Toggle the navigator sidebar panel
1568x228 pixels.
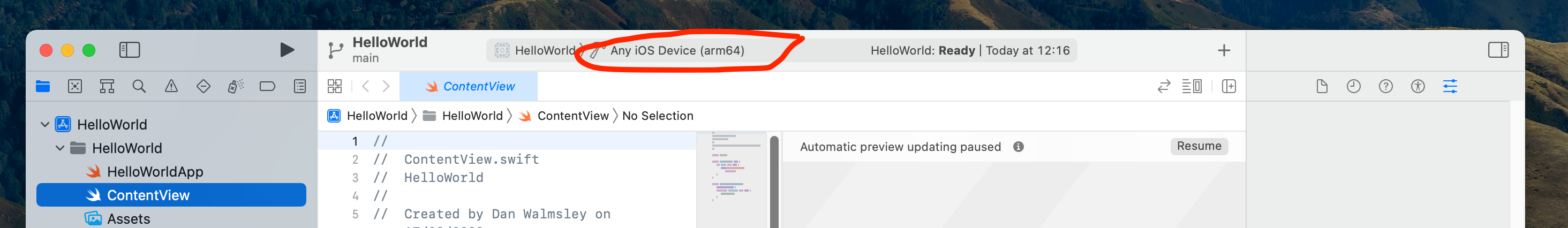tap(130, 50)
